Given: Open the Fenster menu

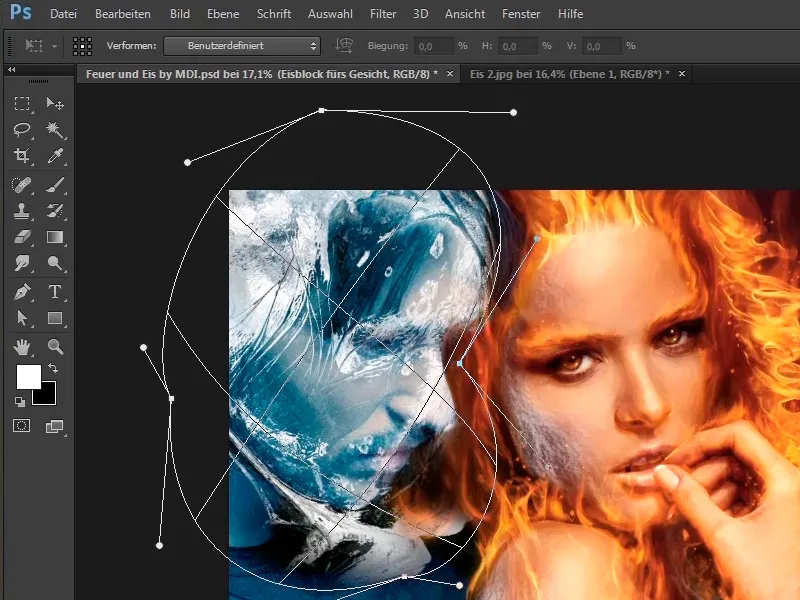Looking at the screenshot, I should pos(521,14).
